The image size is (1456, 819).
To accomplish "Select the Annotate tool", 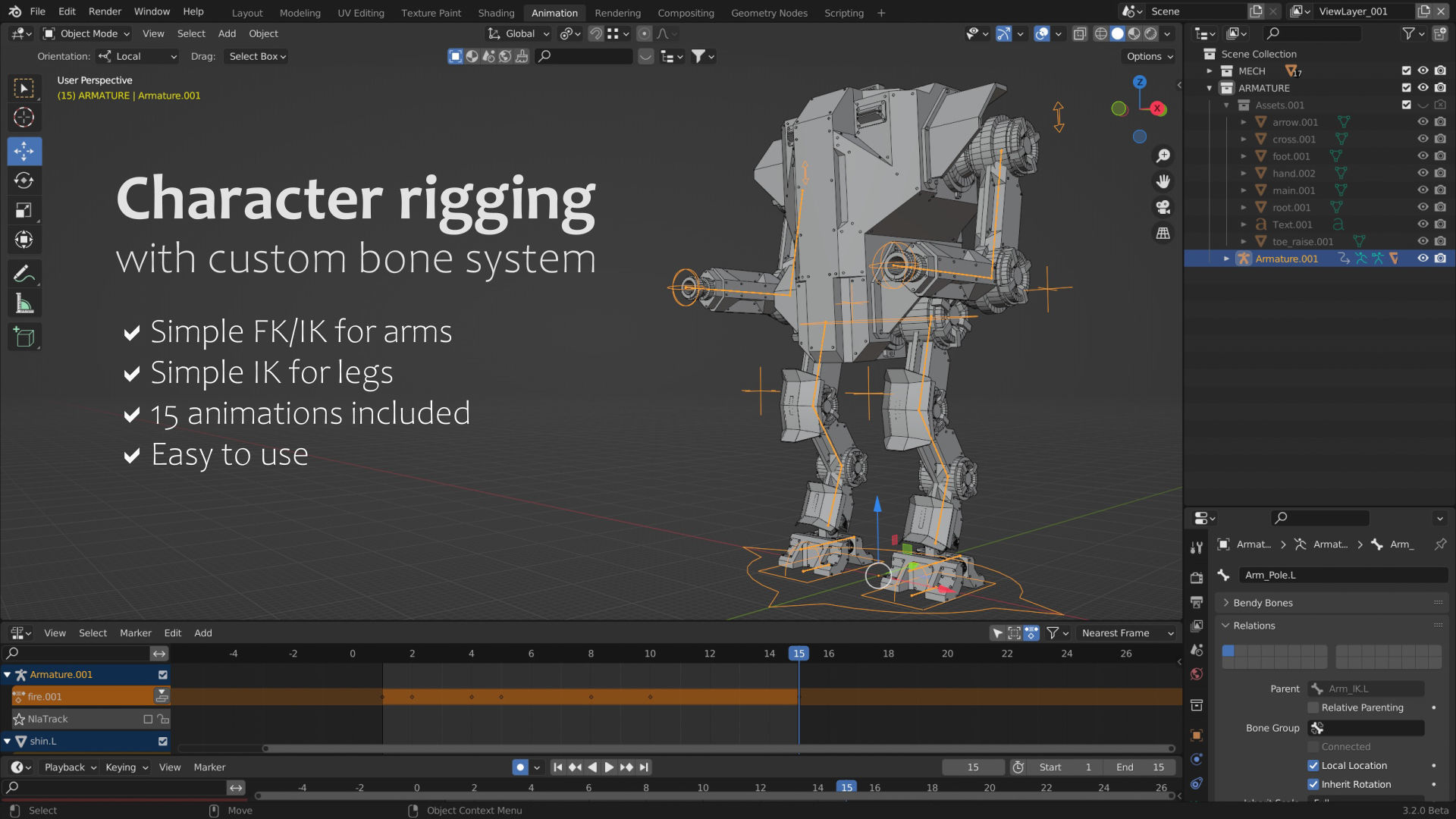I will [x=24, y=274].
